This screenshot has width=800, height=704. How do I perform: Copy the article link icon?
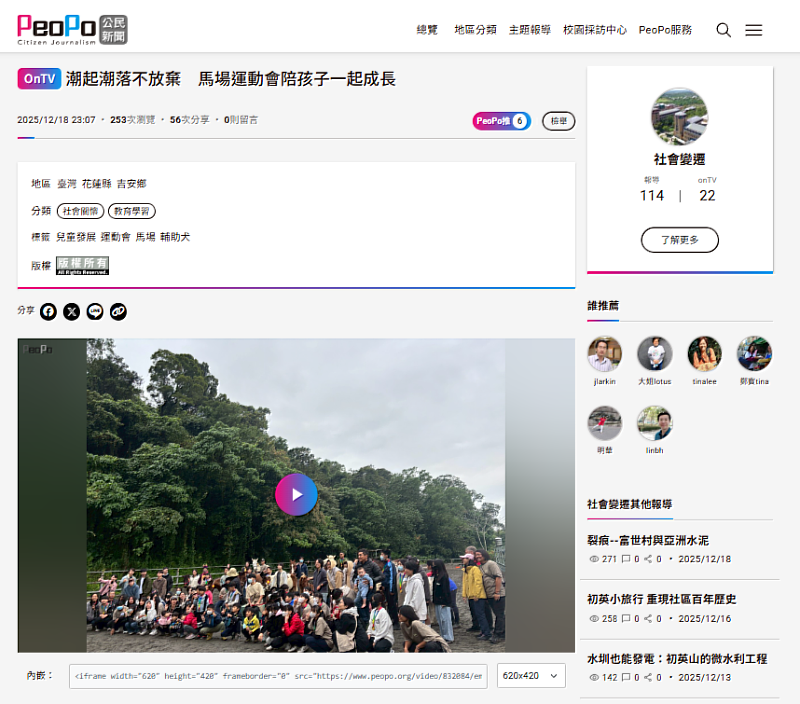[x=118, y=311]
